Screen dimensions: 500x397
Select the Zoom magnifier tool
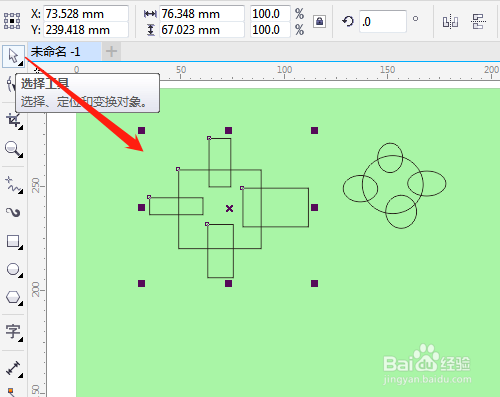click(13, 149)
